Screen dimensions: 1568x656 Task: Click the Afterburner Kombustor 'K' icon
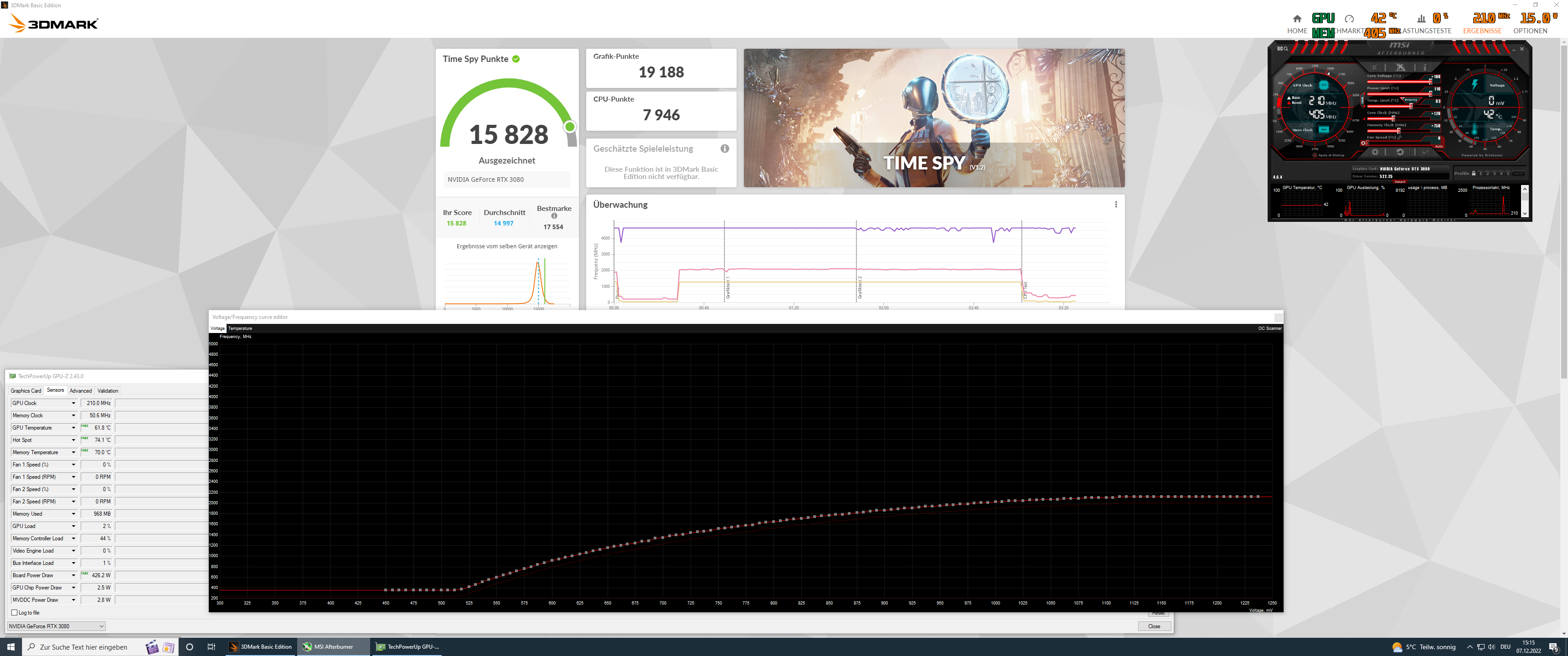point(1375,67)
